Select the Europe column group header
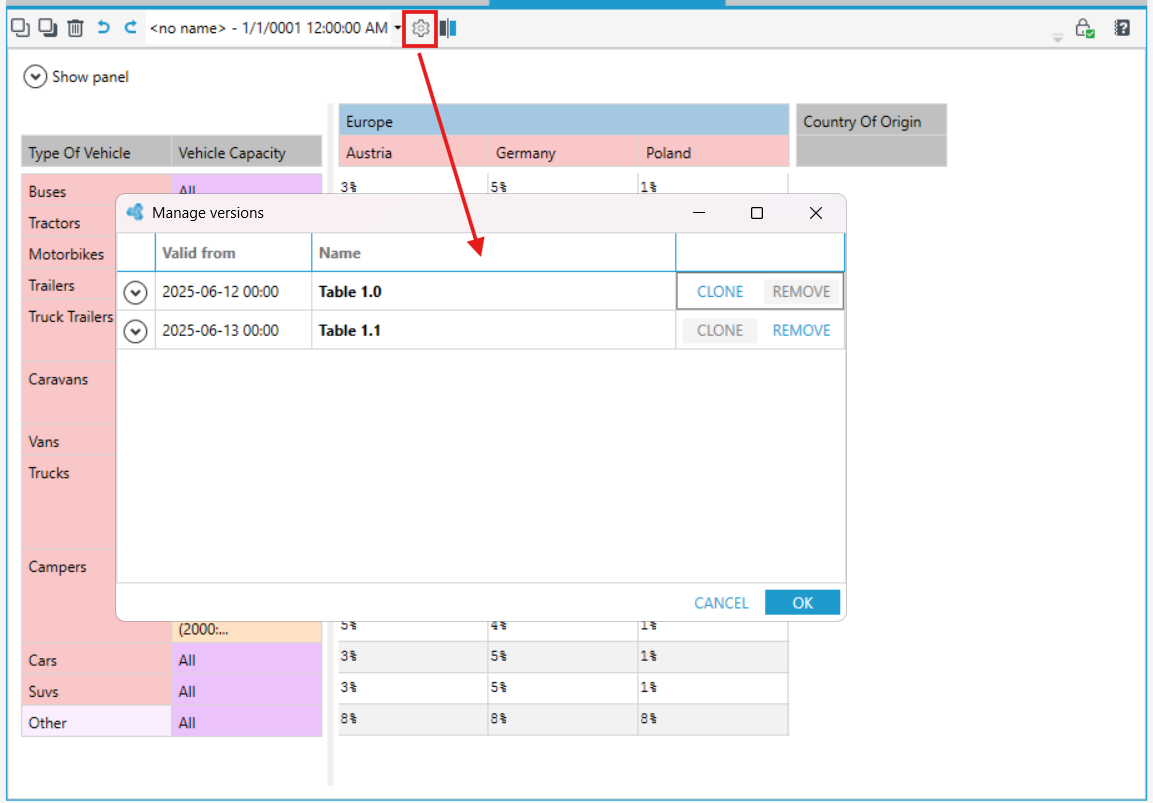The width and height of the screenshot is (1153, 803). [563, 121]
